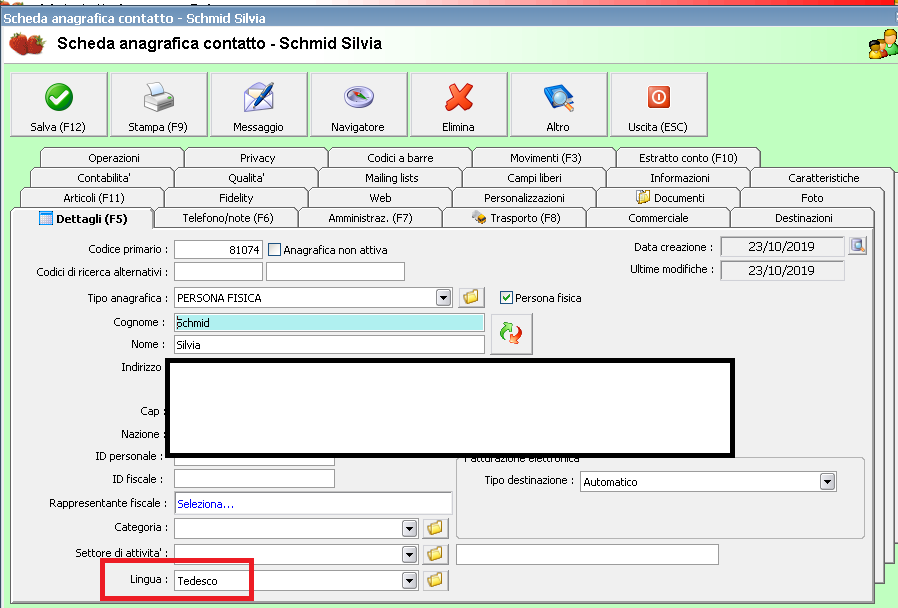Click the folder icon beside Tipo anagrafica

point(471,297)
